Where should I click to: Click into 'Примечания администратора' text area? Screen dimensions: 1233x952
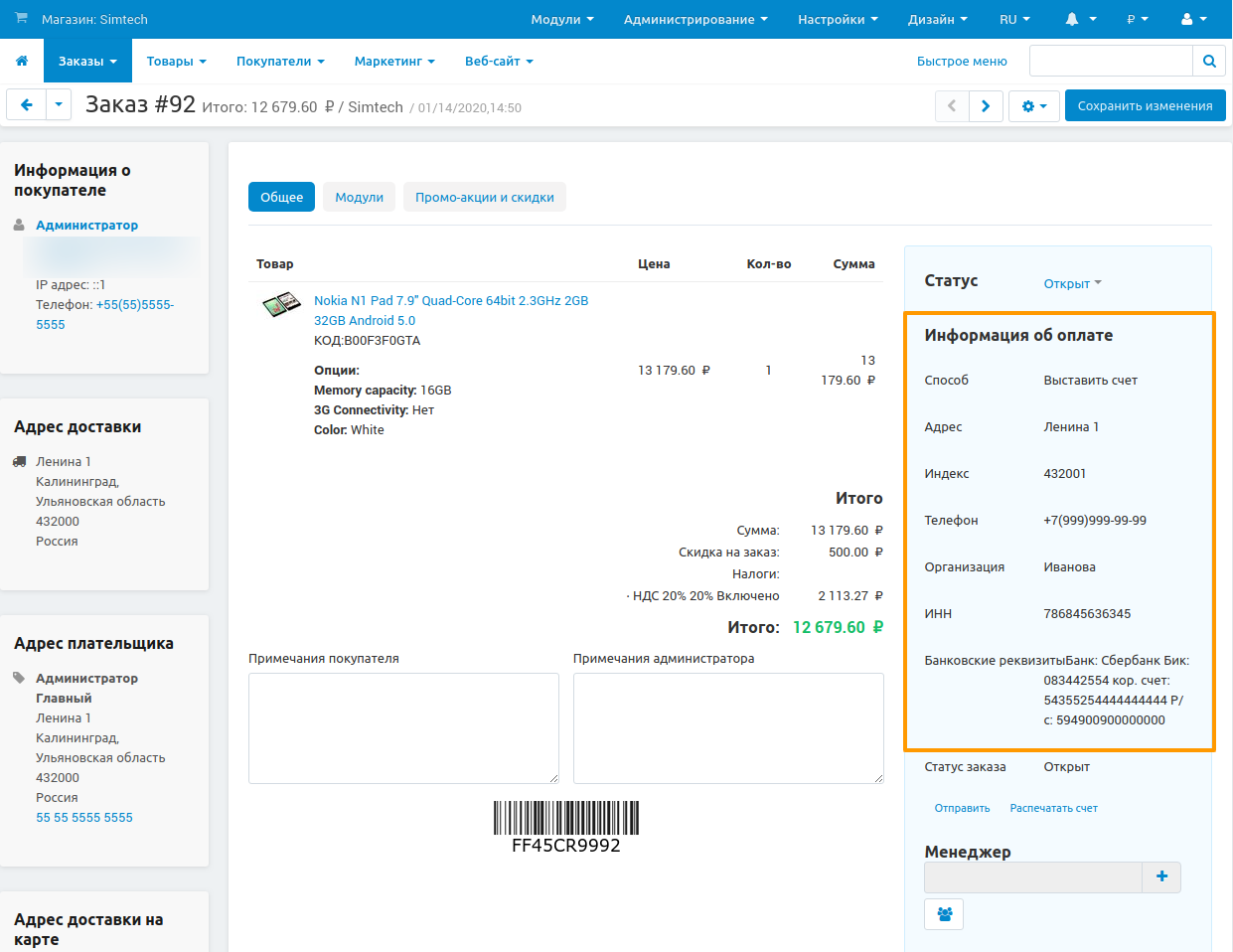728,728
